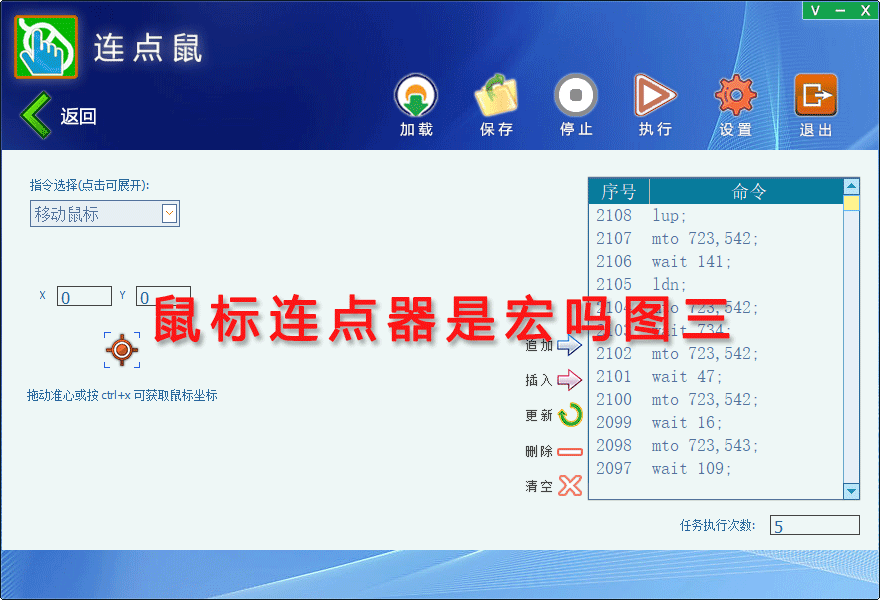Click the 命令 column header
Viewport: 880px width, 600px height.
[x=746, y=191]
